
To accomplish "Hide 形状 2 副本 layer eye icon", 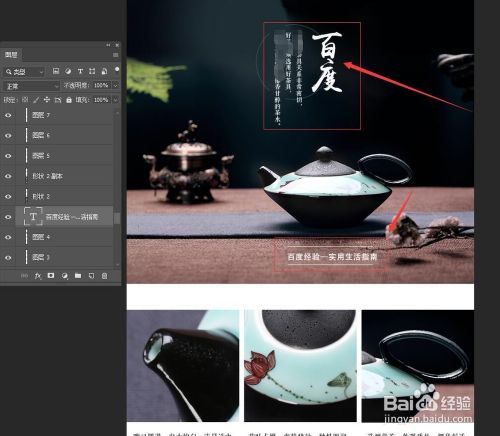I will click(8, 176).
